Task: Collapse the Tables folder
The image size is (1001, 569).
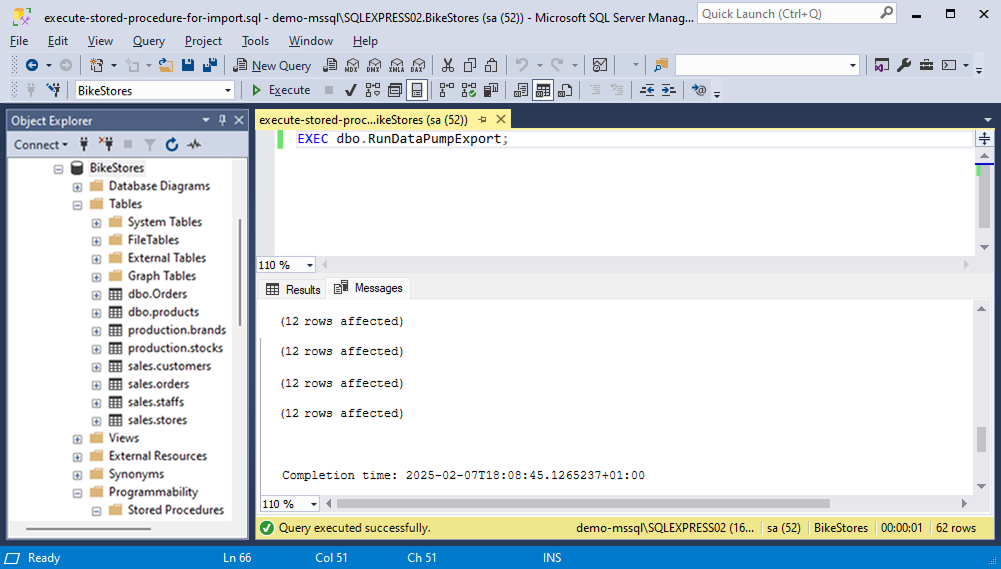Action: [77, 205]
